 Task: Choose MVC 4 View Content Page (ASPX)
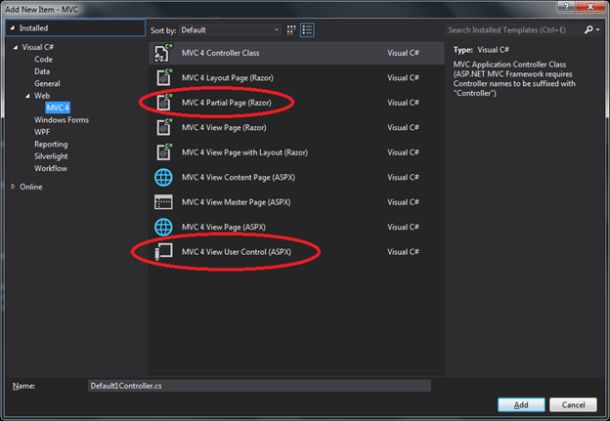pyautogui.click(x=296, y=177)
